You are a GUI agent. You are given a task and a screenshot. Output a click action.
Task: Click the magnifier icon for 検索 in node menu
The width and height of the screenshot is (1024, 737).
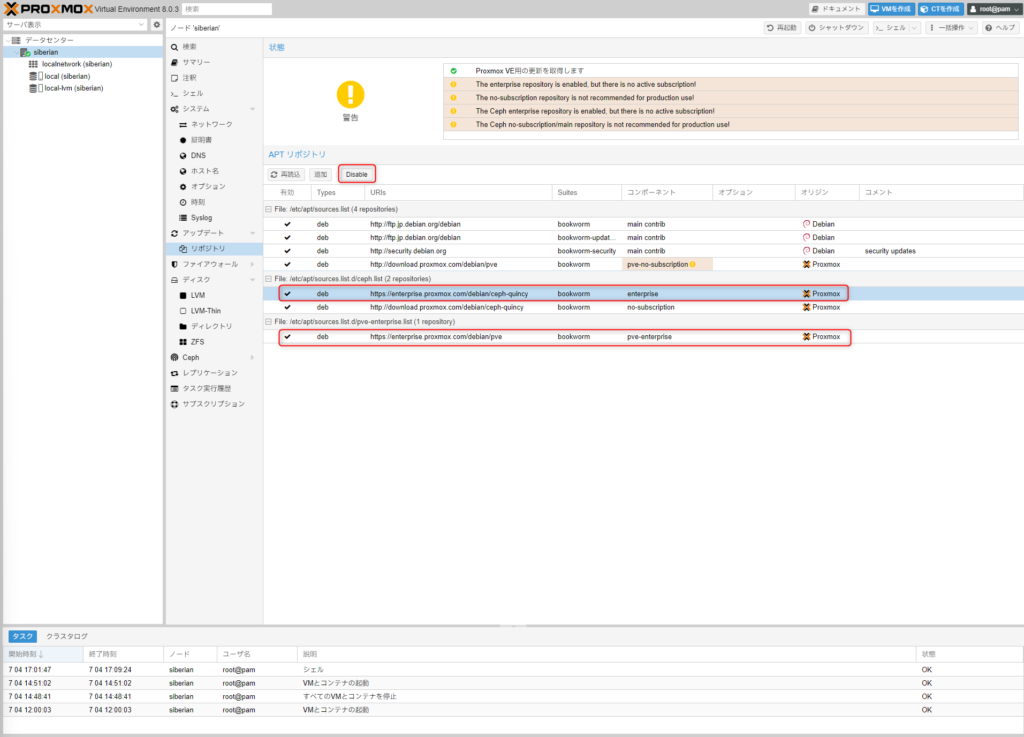(174, 47)
